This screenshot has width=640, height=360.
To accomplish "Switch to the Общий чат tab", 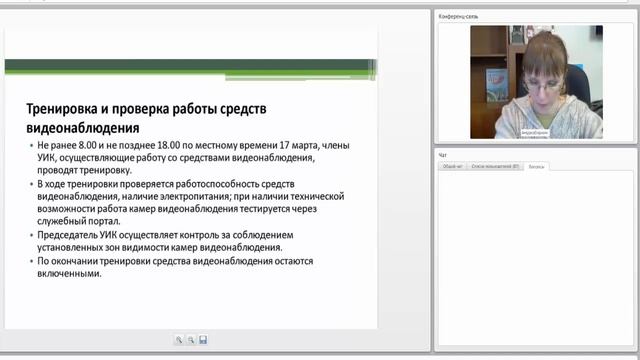I will pos(453,167).
